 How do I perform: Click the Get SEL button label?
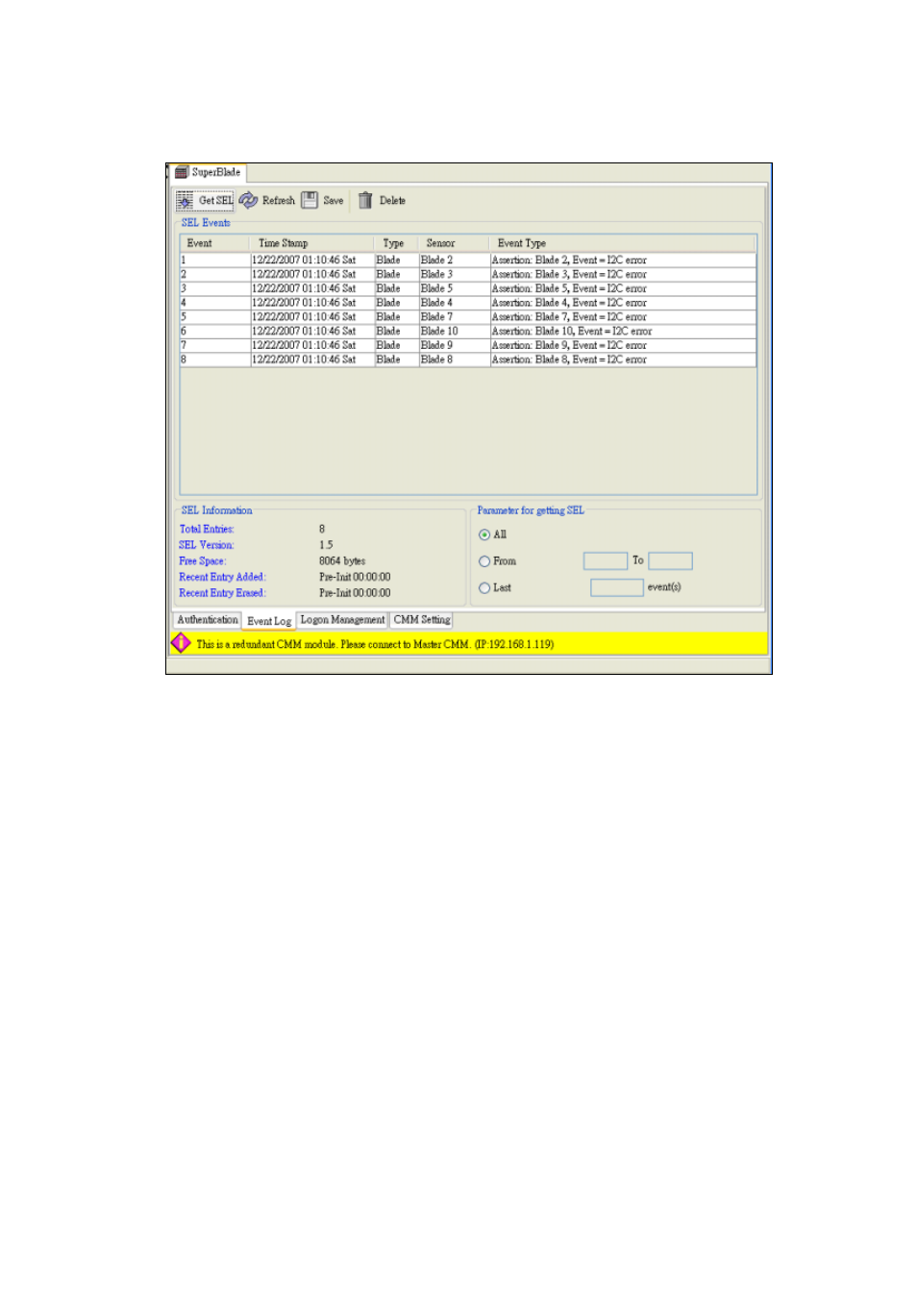pyautogui.click(x=215, y=201)
